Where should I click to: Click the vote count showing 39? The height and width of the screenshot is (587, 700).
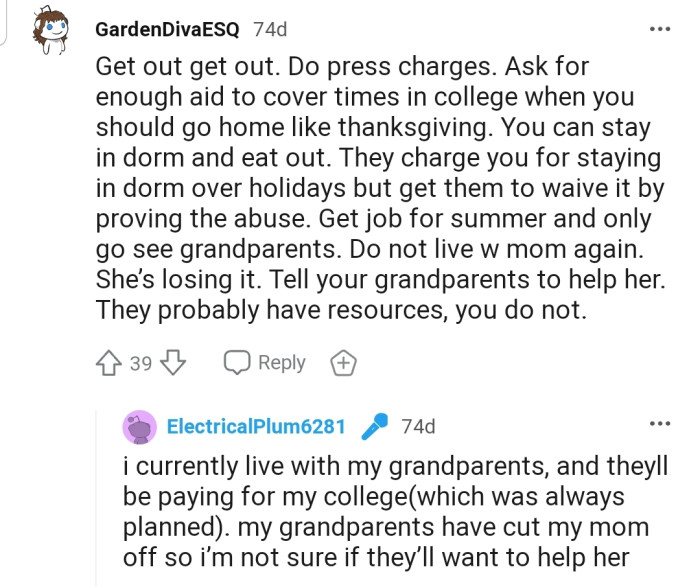click(141, 363)
